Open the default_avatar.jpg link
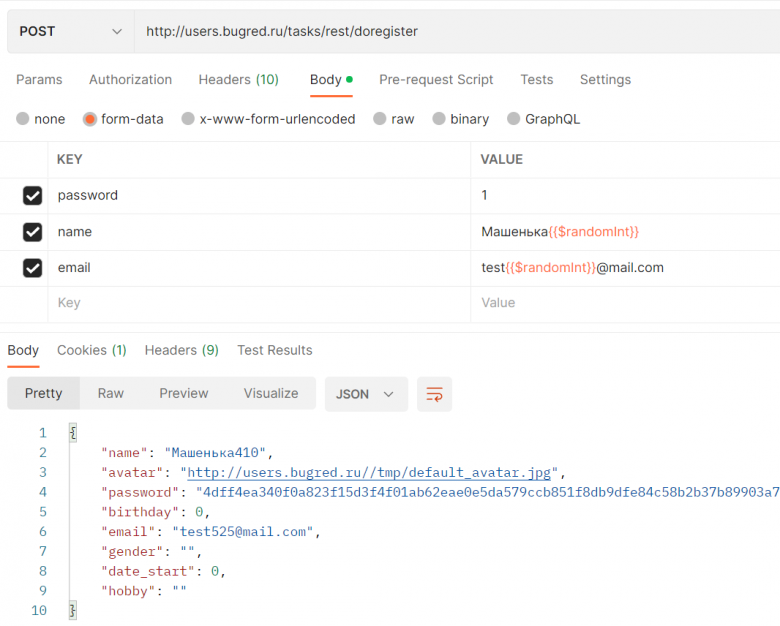This screenshot has height=626, width=780. [369, 472]
